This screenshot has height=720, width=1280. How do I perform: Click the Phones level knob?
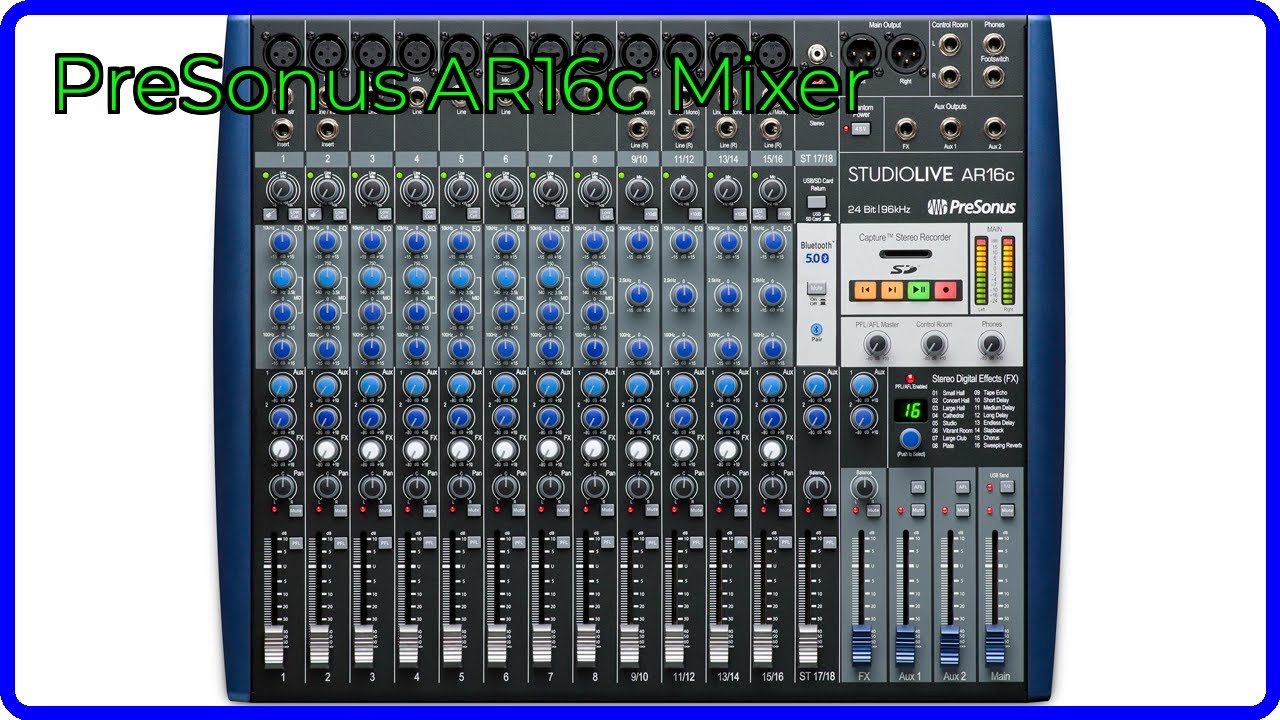click(990, 345)
